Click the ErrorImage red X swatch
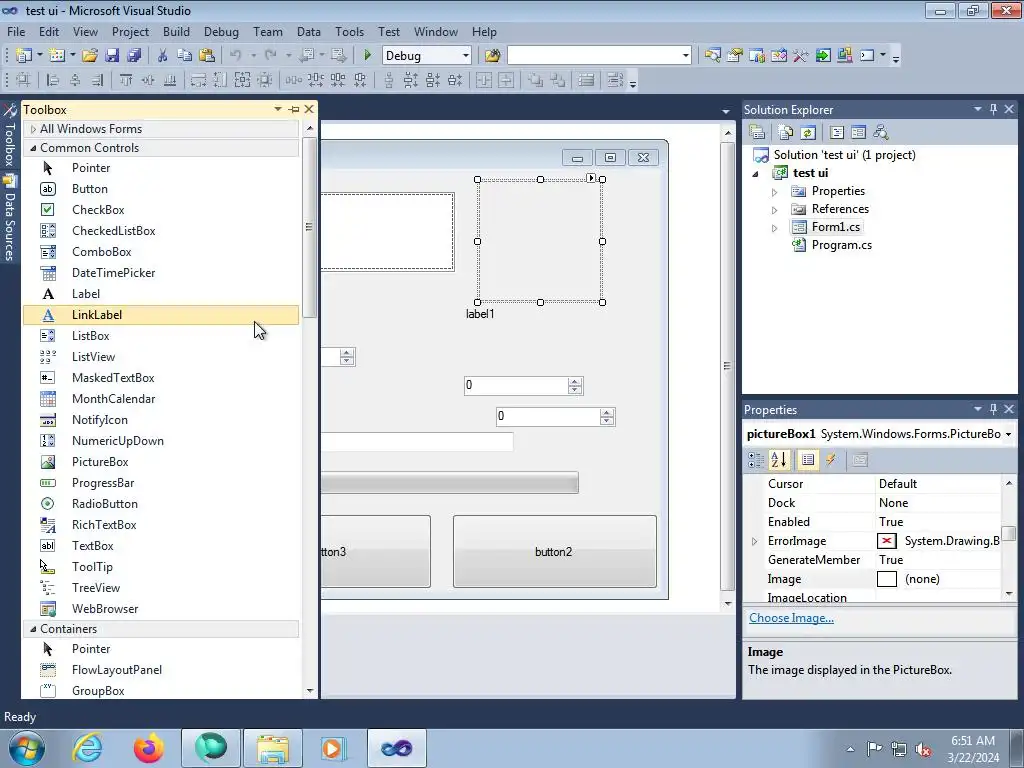Viewport: 1024px width, 768px height. [x=886, y=541]
